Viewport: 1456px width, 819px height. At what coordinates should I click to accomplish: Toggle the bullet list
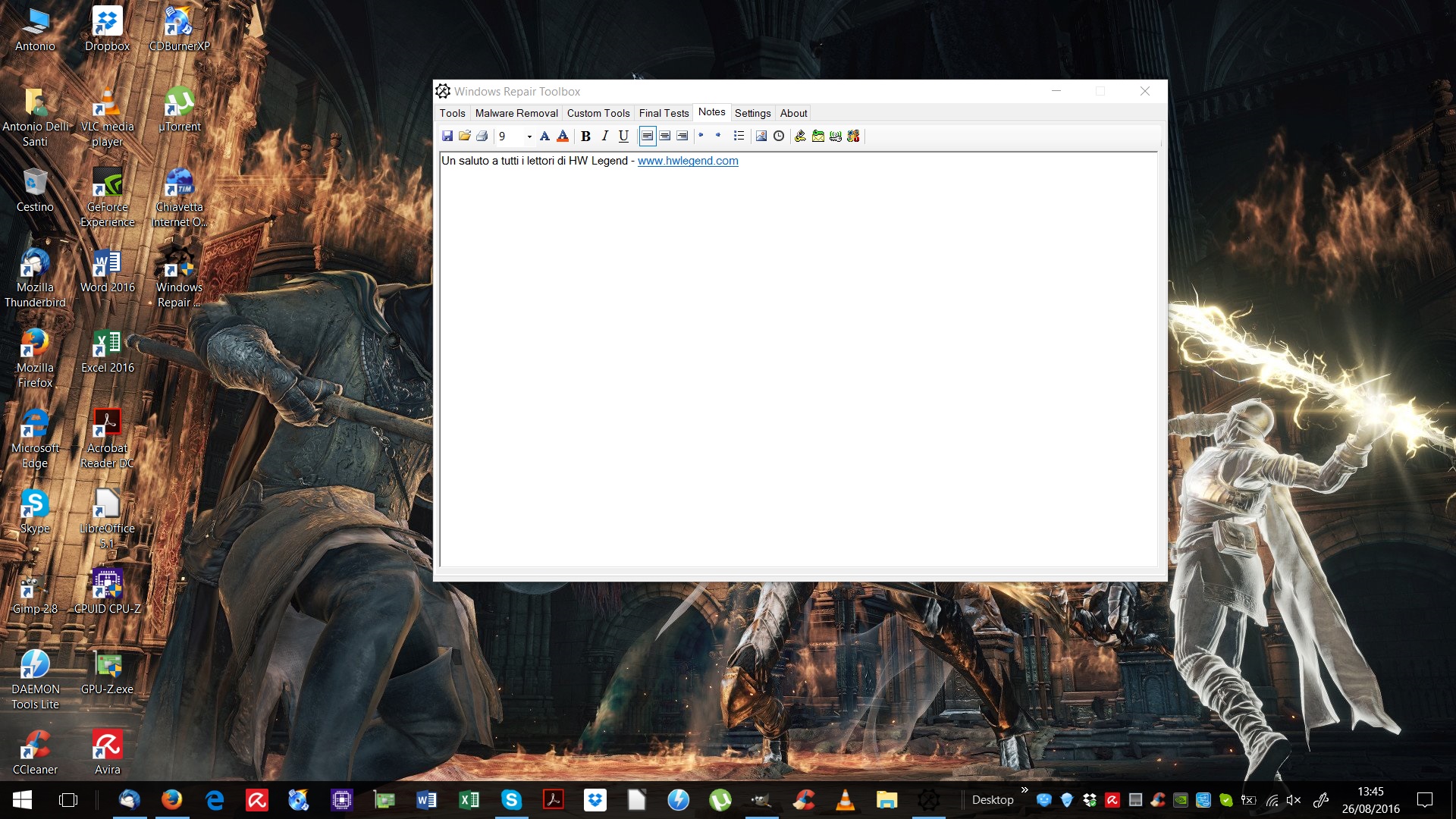point(739,136)
